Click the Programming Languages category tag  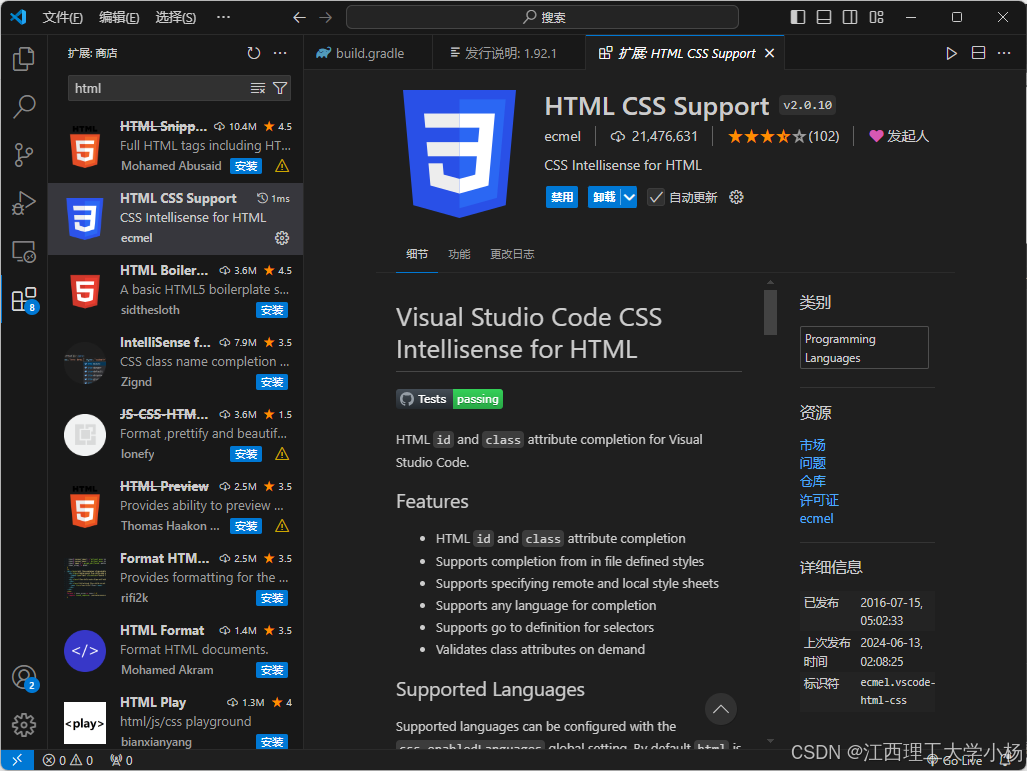(x=864, y=348)
